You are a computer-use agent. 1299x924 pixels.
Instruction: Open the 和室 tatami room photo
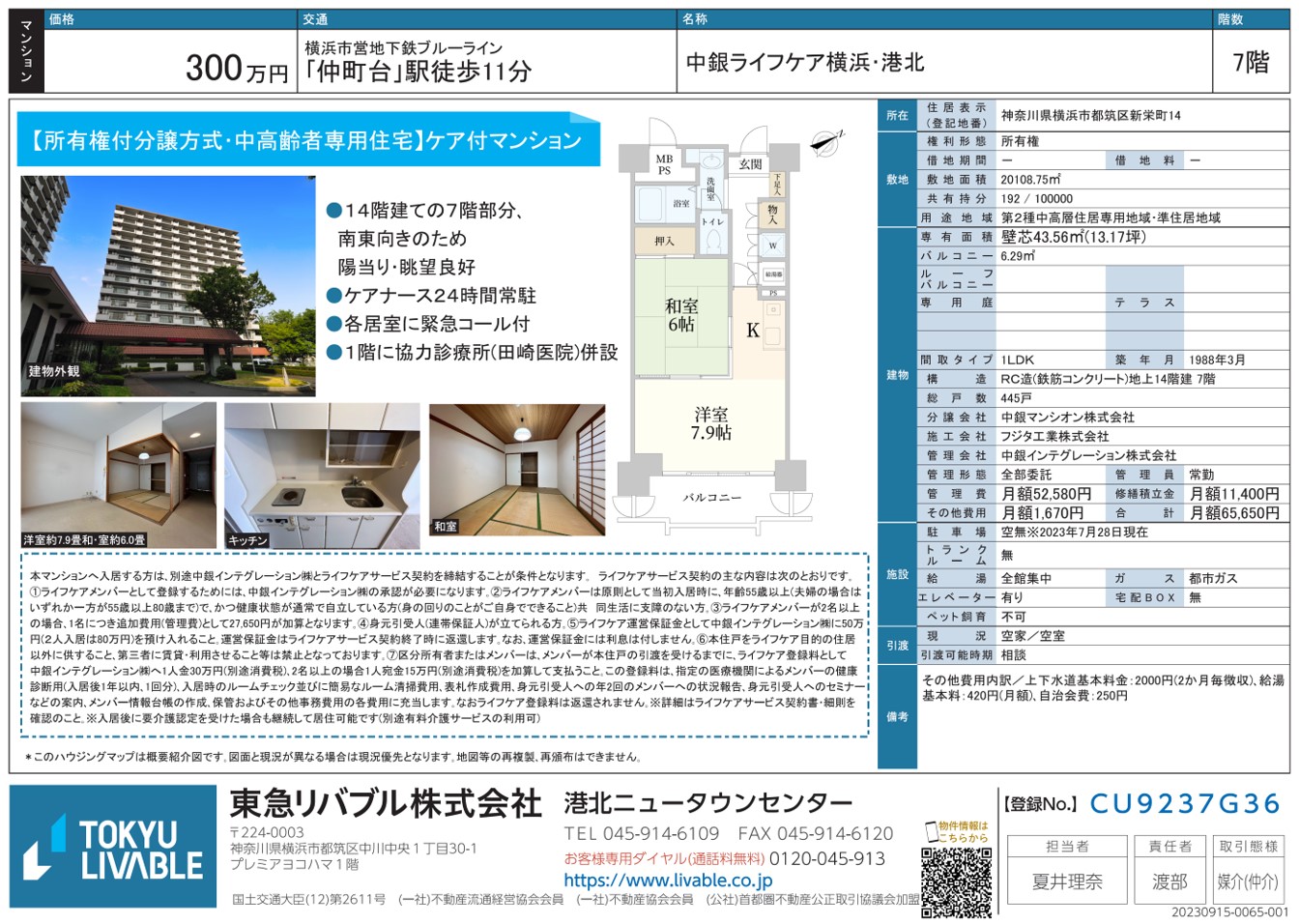pyautogui.click(x=517, y=470)
